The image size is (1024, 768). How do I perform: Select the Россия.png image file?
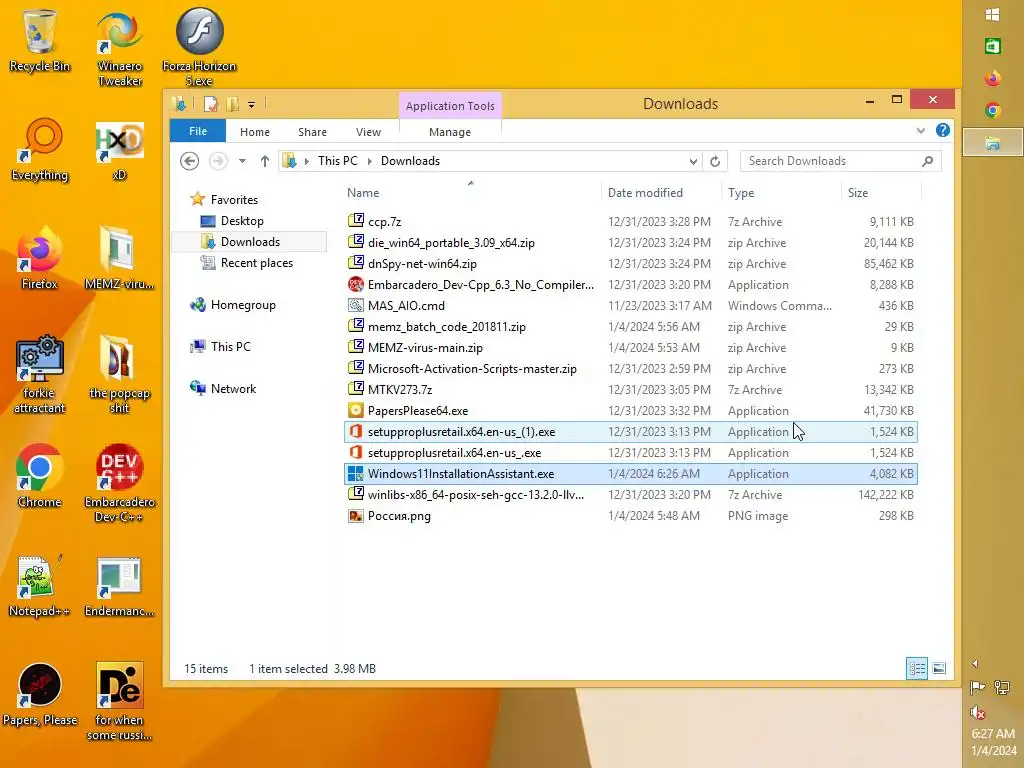click(x=630, y=516)
